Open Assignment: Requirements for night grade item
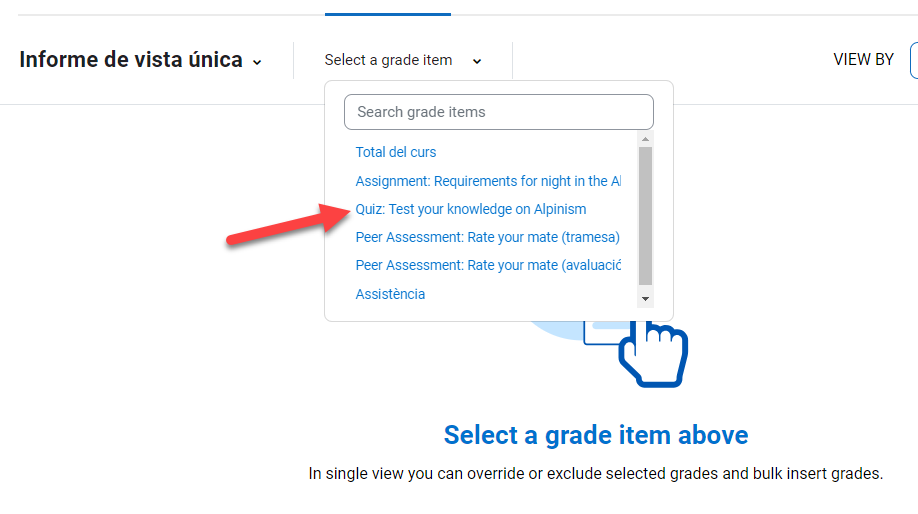 tap(487, 181)
